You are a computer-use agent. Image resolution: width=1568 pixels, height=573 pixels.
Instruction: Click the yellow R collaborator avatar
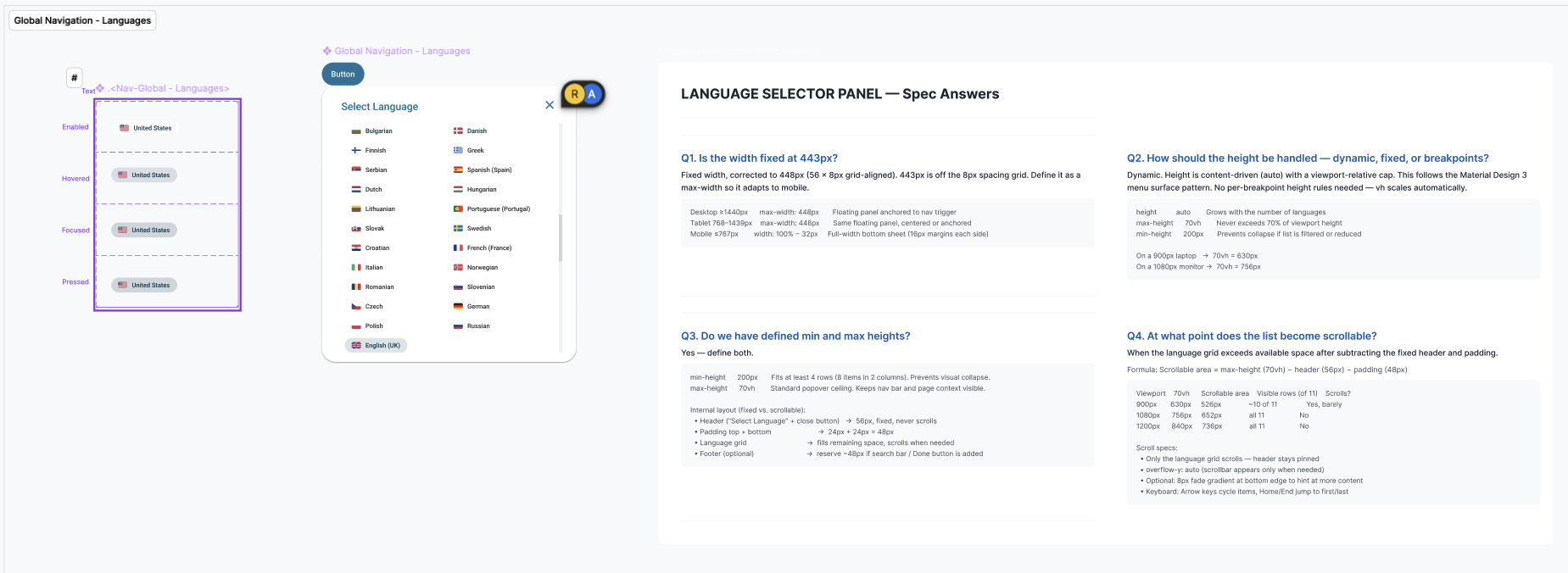point(574,94)
